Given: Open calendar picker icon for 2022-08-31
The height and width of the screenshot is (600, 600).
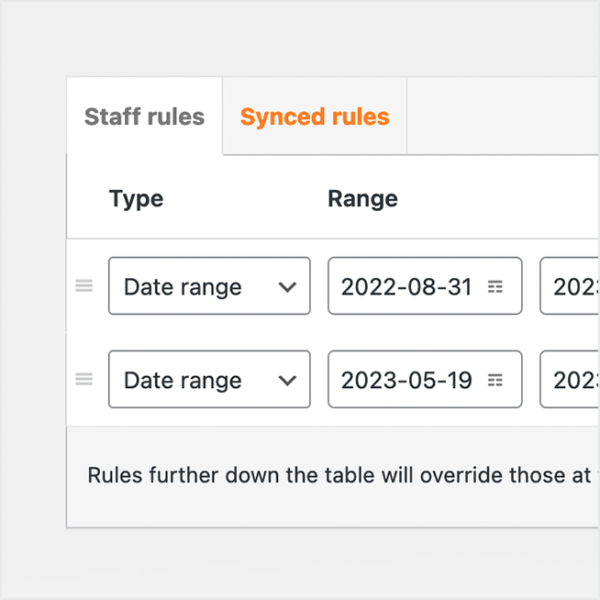Looking at the screenshot, I should (x=495, y=287).
